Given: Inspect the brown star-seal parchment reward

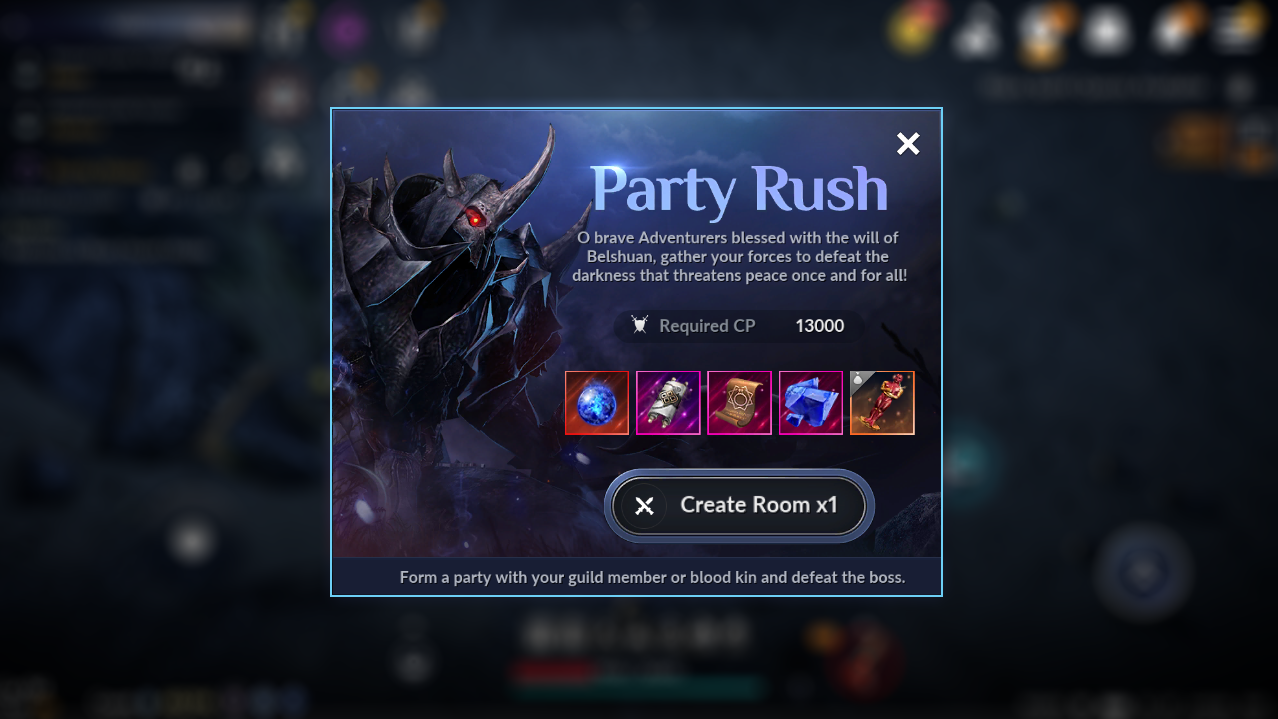Looking at the screenshot, I should (x=739, y=403).
